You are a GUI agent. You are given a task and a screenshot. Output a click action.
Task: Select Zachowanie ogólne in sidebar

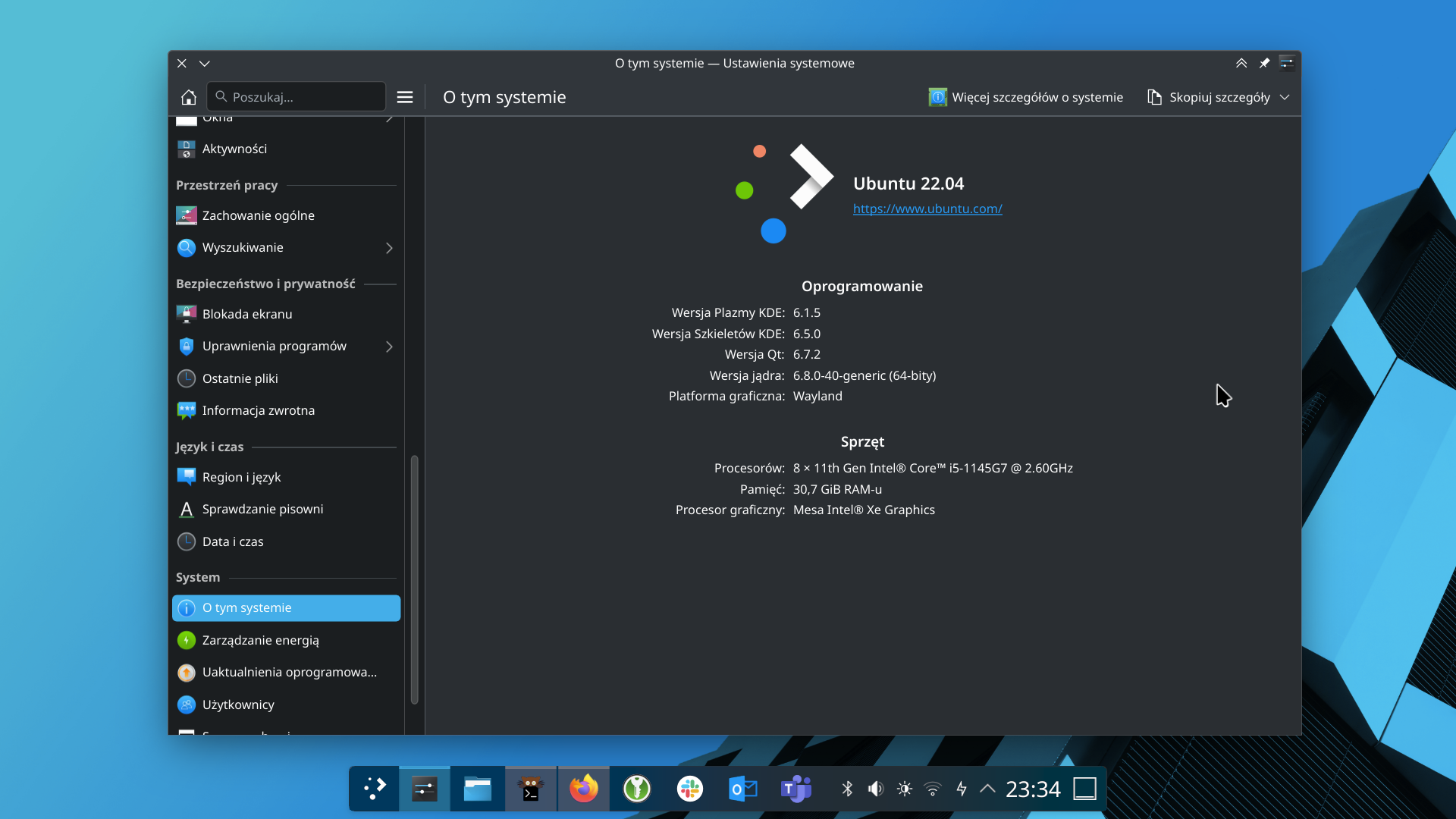286,215
